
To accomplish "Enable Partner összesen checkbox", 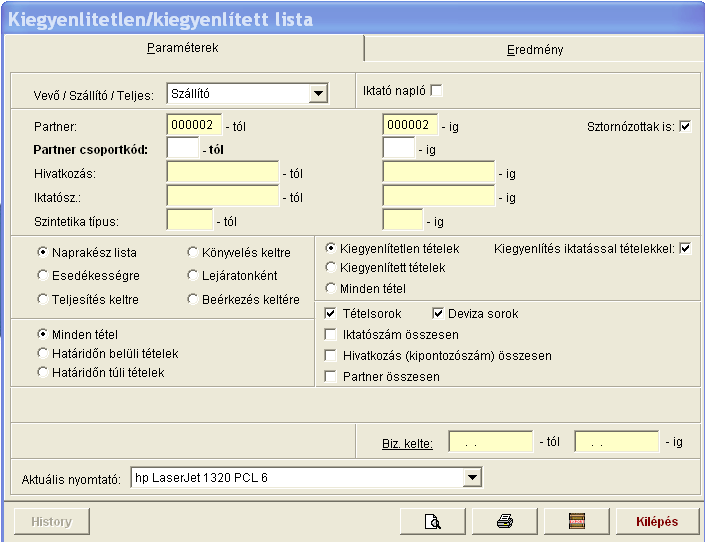I will pyautogui.click(x=330, y=376).
